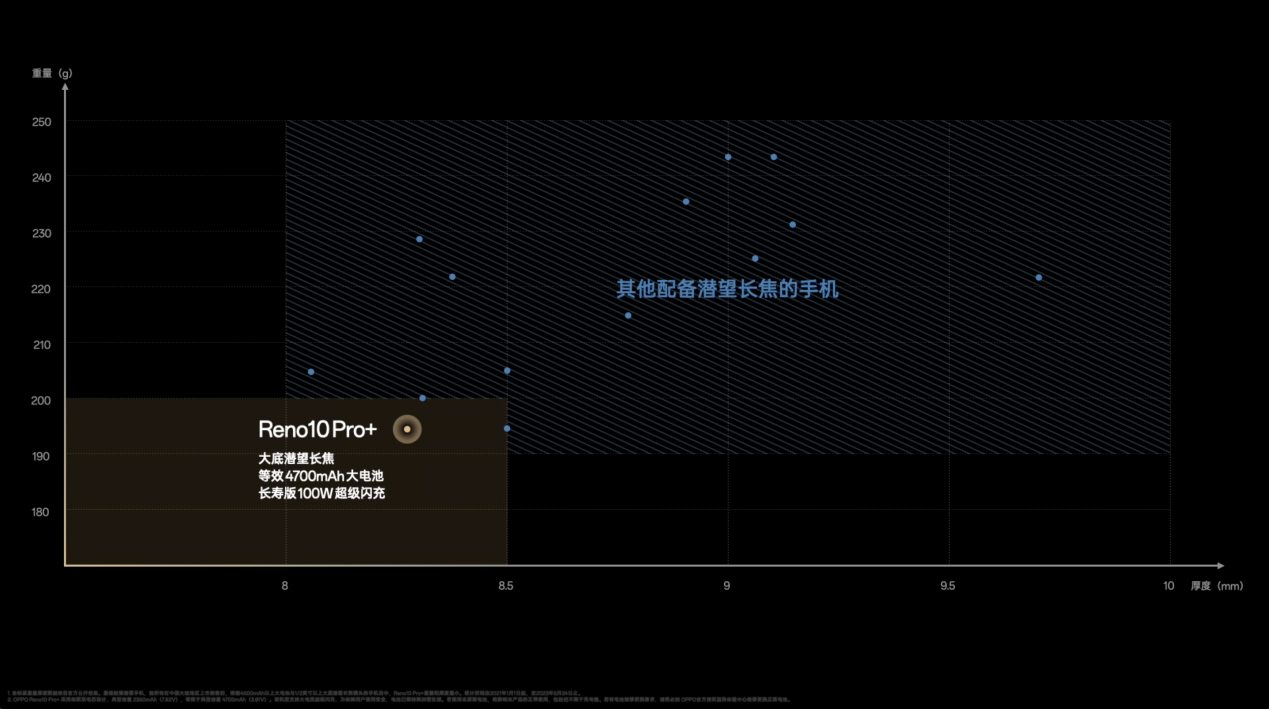Click the topmost blue data point on the 9 mm line
This screenshot has height=709, width=1269.
pos(728,157)
